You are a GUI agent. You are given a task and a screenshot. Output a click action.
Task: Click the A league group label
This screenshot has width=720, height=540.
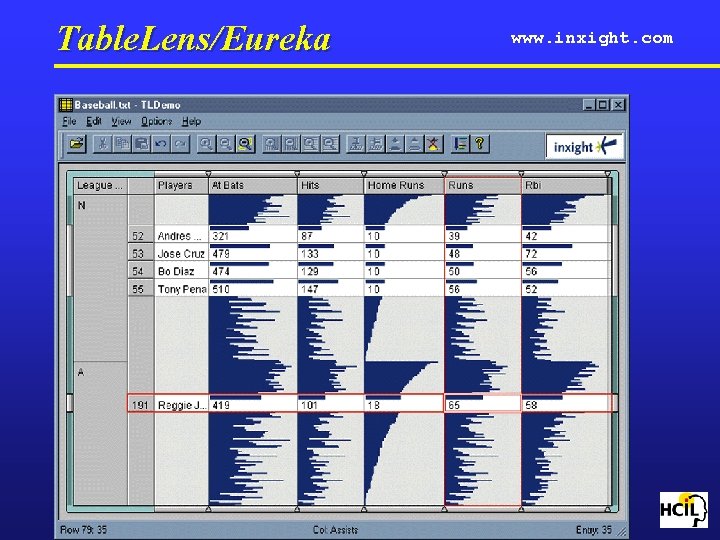click(81, 372)
